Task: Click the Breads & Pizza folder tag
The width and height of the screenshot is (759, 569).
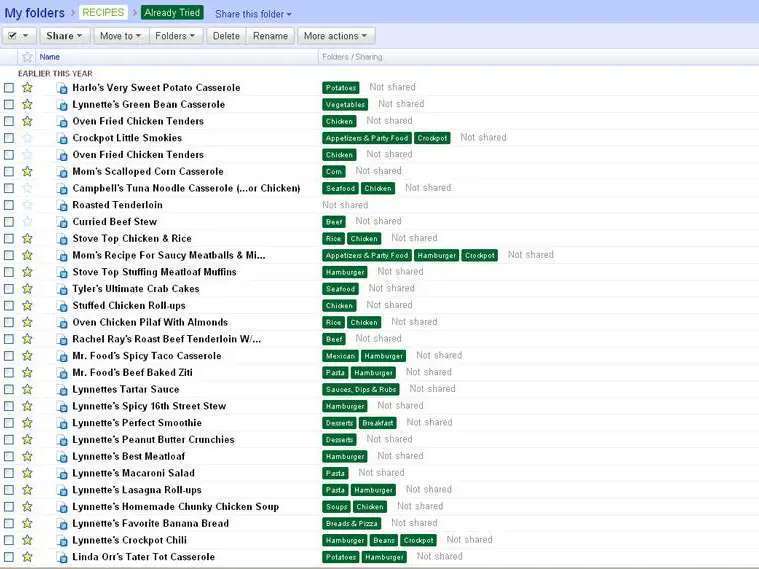Action: 351,523
